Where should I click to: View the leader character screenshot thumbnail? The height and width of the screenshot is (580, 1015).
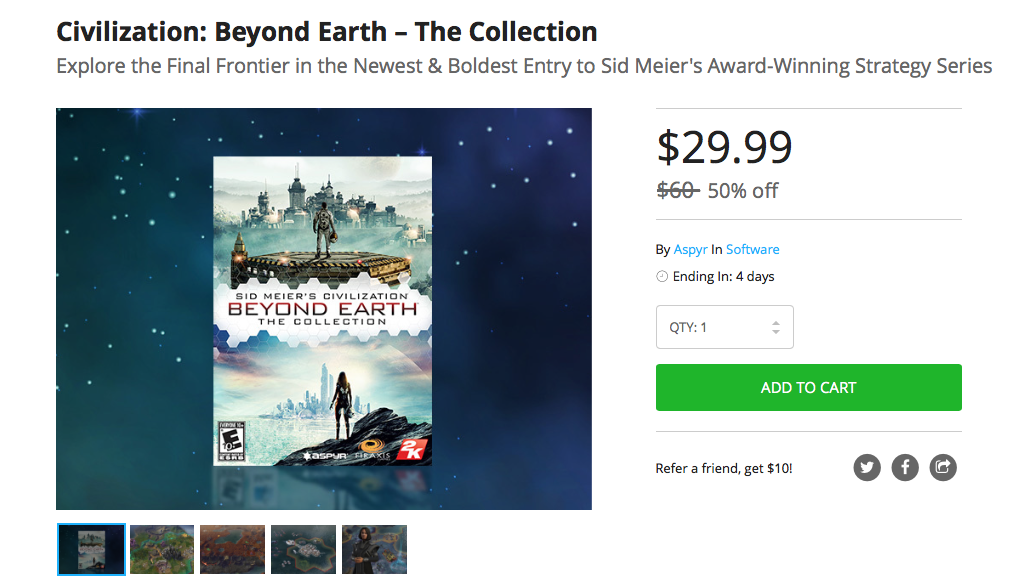coord(374,549)
